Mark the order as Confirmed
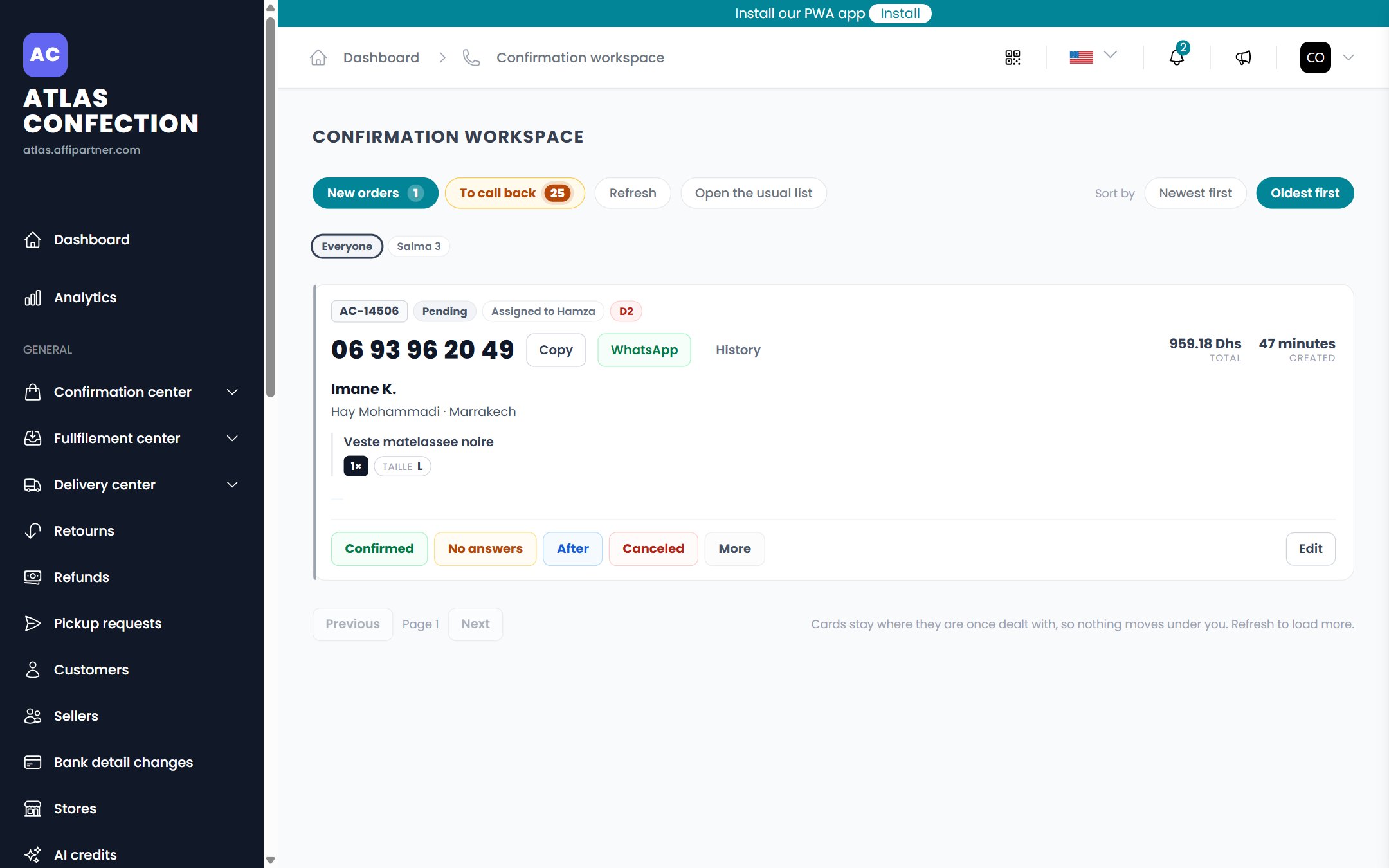The height and width of the screenshot is (868, 1389). coord(379,549)
